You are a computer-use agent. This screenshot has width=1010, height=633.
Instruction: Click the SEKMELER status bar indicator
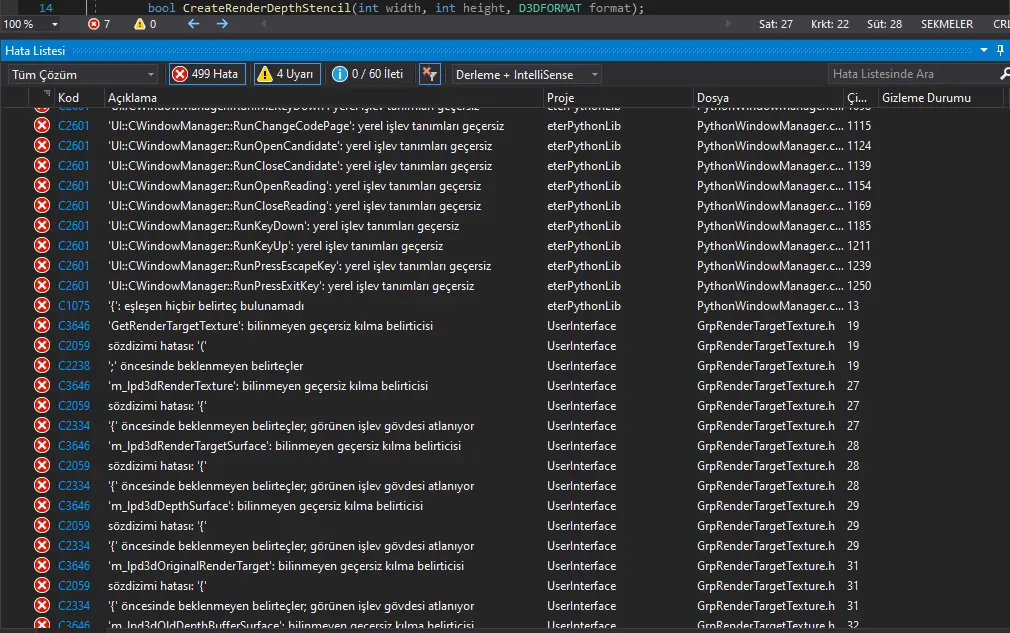(946, 24)
